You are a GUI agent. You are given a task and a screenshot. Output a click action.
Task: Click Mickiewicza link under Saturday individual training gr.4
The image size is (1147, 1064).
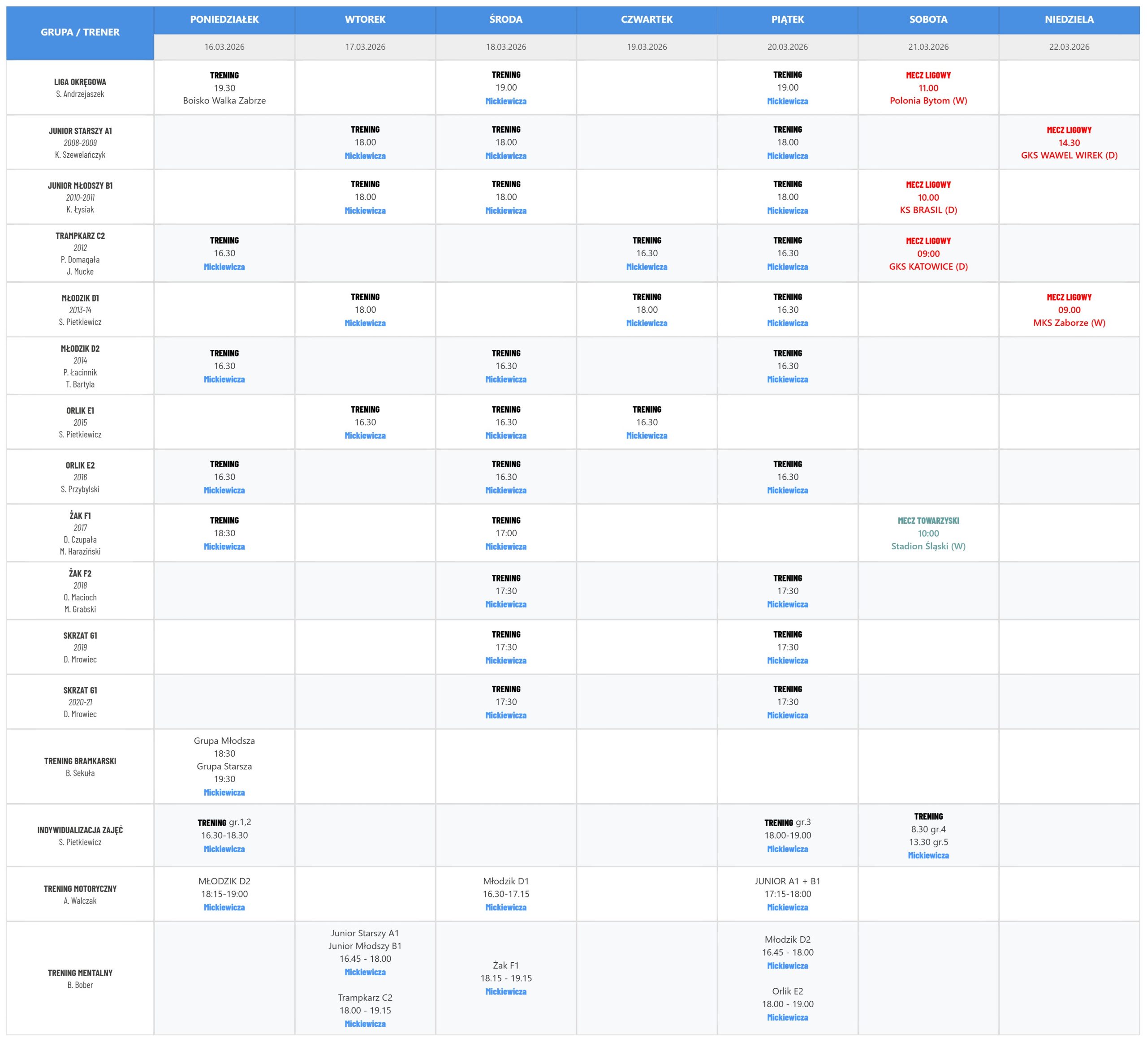coord(928,856)
